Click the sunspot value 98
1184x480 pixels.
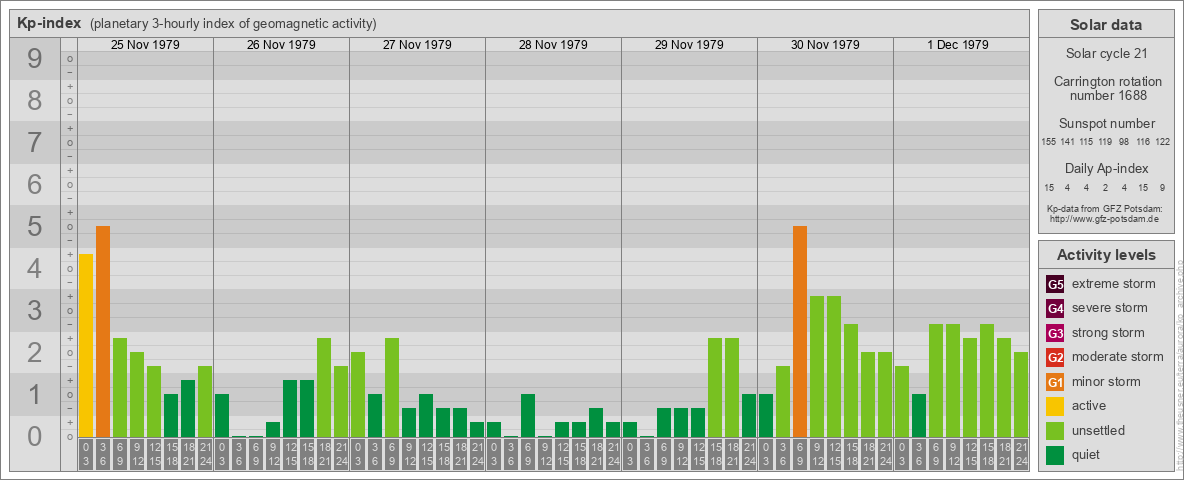point(1124,142)
